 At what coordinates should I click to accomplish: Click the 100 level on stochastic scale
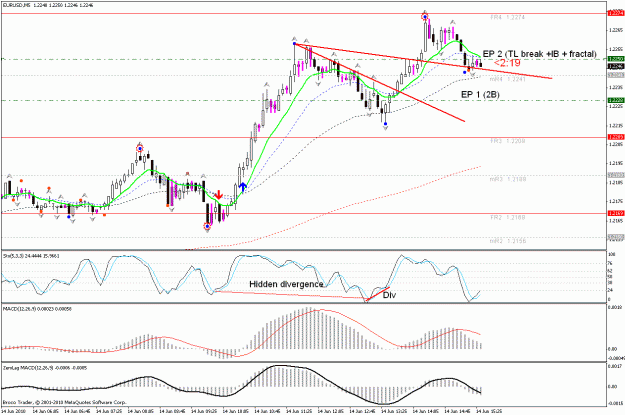point(612,254)
